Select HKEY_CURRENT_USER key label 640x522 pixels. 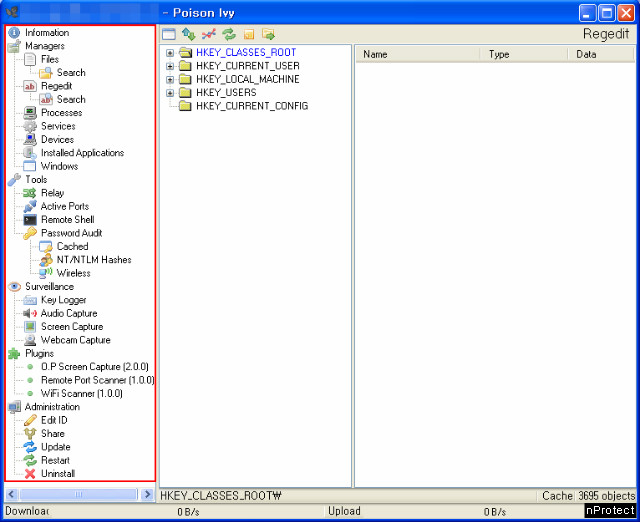[x=247, y=66]
